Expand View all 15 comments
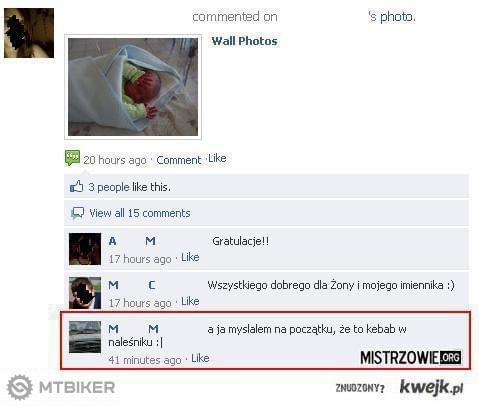 [140, 213]
